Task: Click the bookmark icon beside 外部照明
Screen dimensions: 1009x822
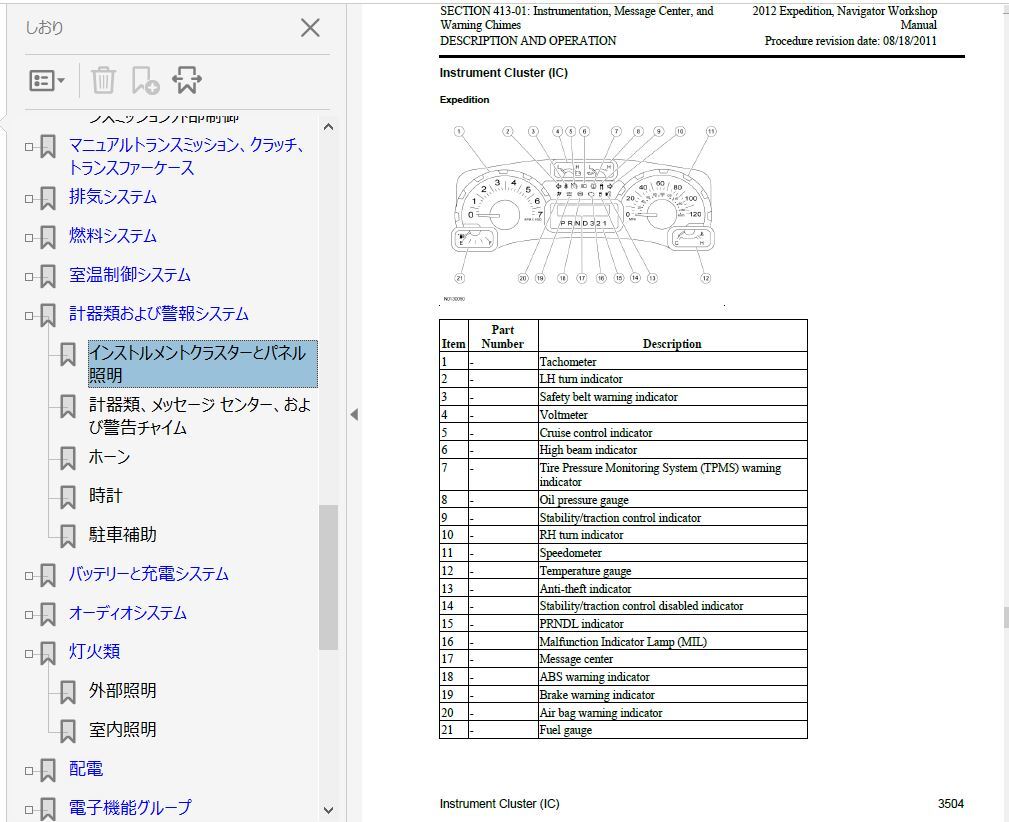Action: pos(68,693)
